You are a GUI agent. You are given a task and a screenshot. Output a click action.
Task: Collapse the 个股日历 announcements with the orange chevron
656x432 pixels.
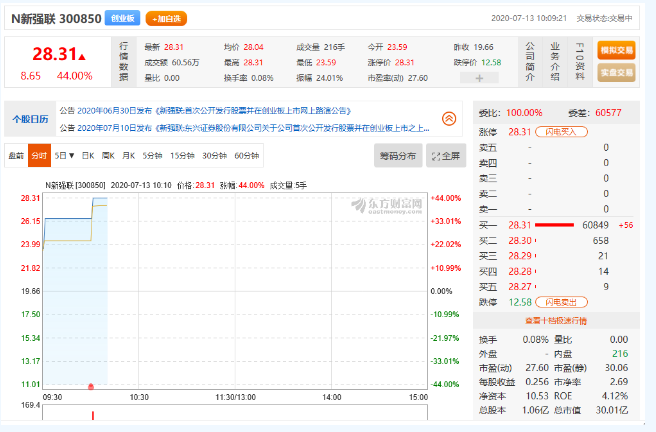point(449,119)
